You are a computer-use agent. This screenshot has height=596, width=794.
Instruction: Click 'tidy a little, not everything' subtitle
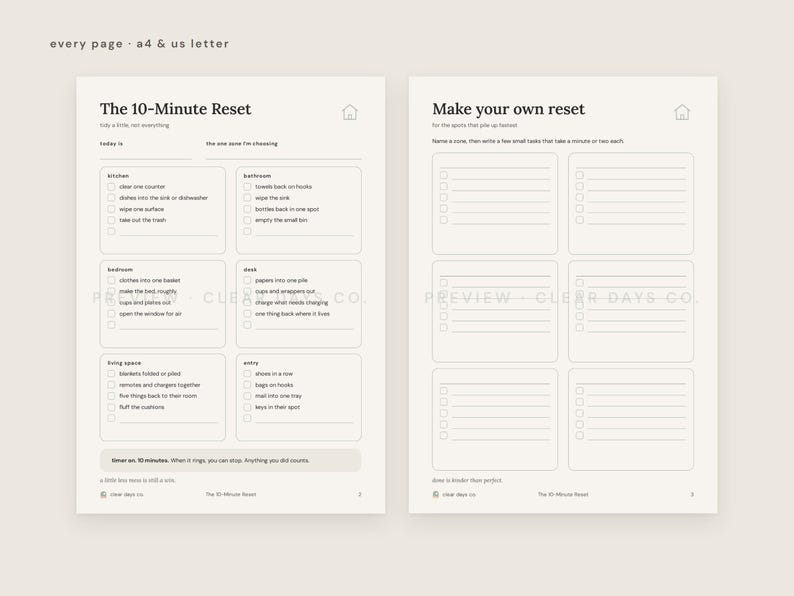135,125
